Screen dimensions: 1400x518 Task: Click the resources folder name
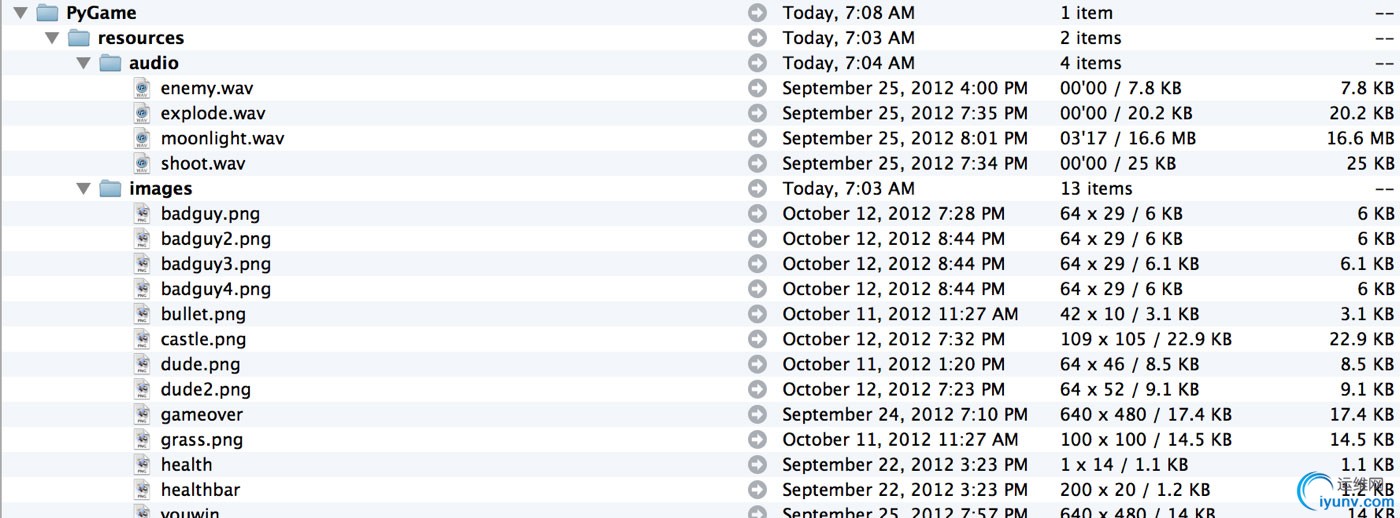coord(141,38)
